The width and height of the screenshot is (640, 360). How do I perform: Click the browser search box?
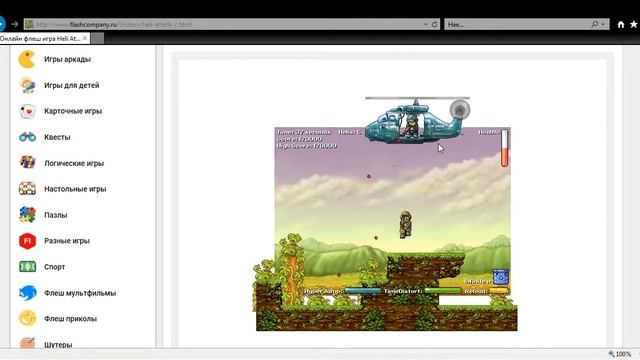tap(527, 24)
